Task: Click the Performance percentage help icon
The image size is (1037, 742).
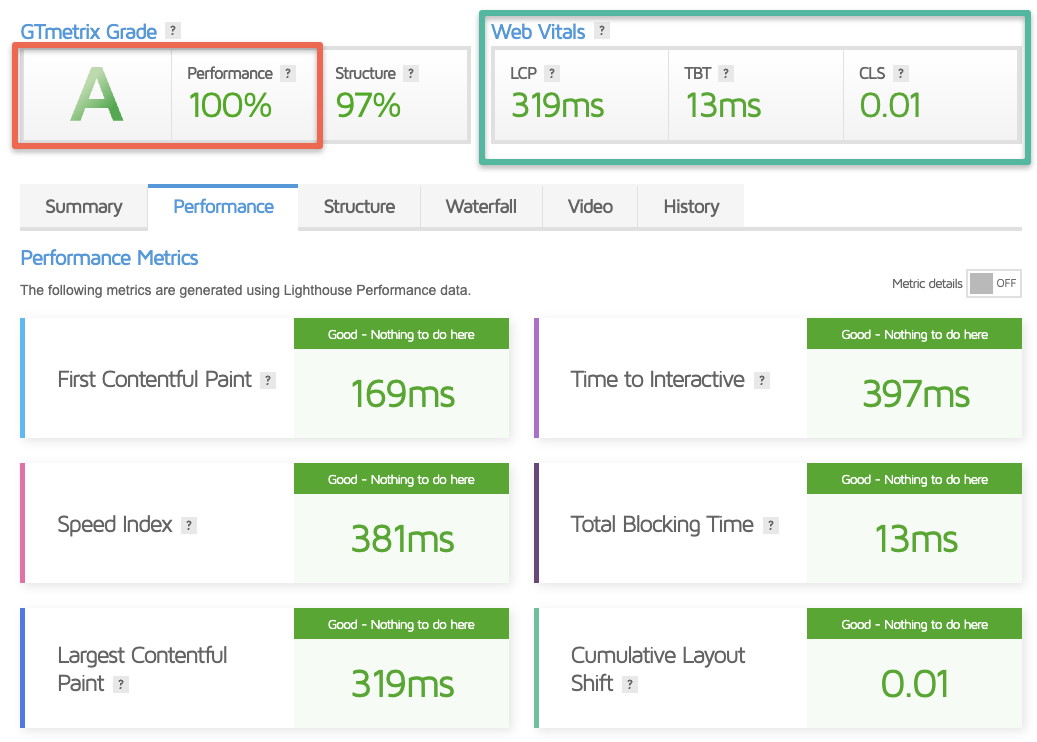Action: tap(290, 72)
